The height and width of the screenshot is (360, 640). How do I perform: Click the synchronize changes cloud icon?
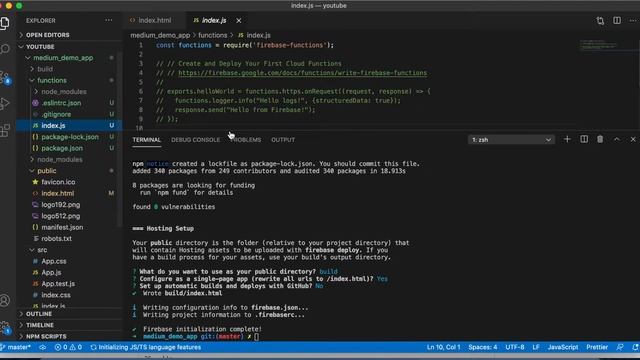click(x=42, y=347)
